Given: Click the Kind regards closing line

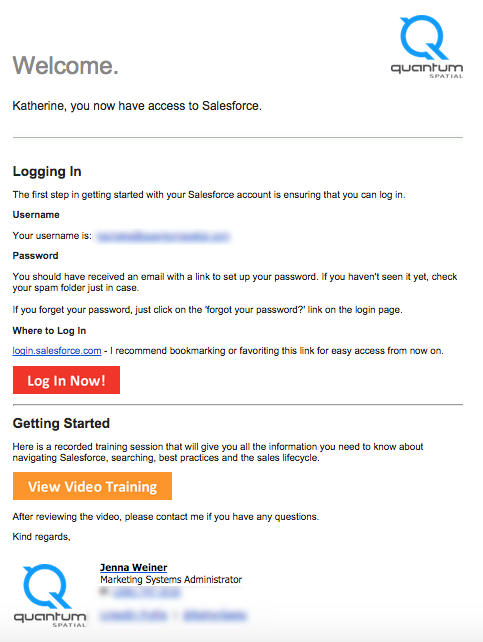Looking at the screenshot, I should 41,537.
